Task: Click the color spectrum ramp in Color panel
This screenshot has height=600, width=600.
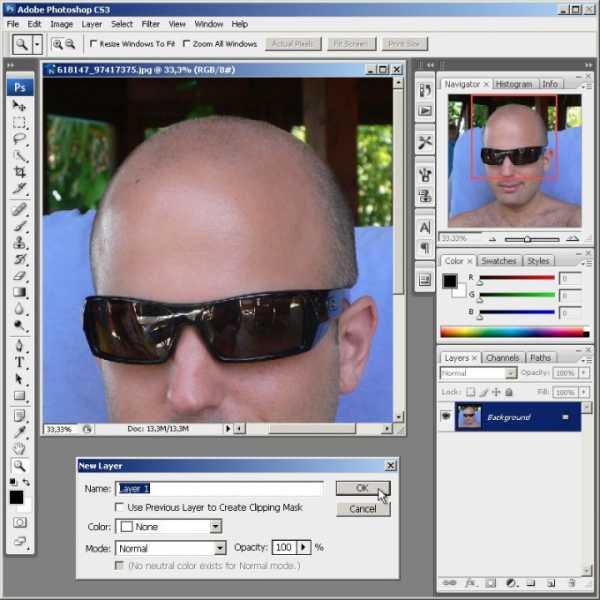Action: [514, 332]
